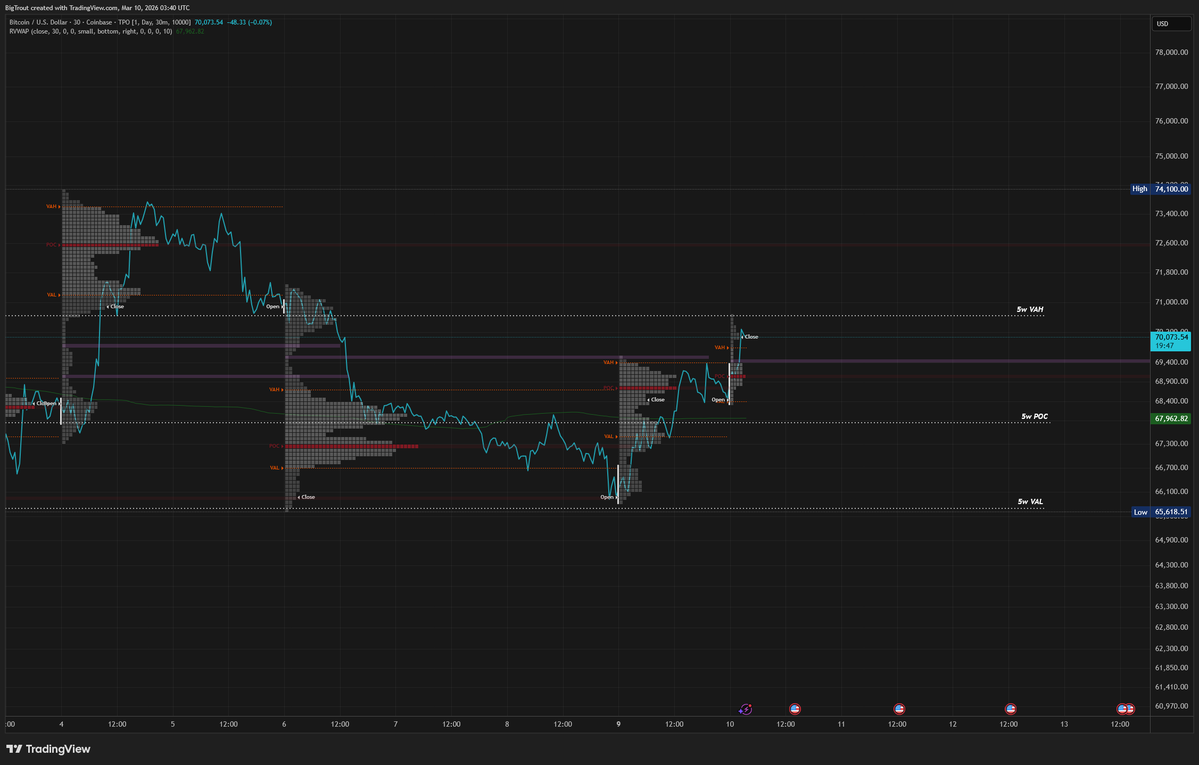Click the 68,400.00 price axis label
1199x765 pixels.
point(1171,402)
